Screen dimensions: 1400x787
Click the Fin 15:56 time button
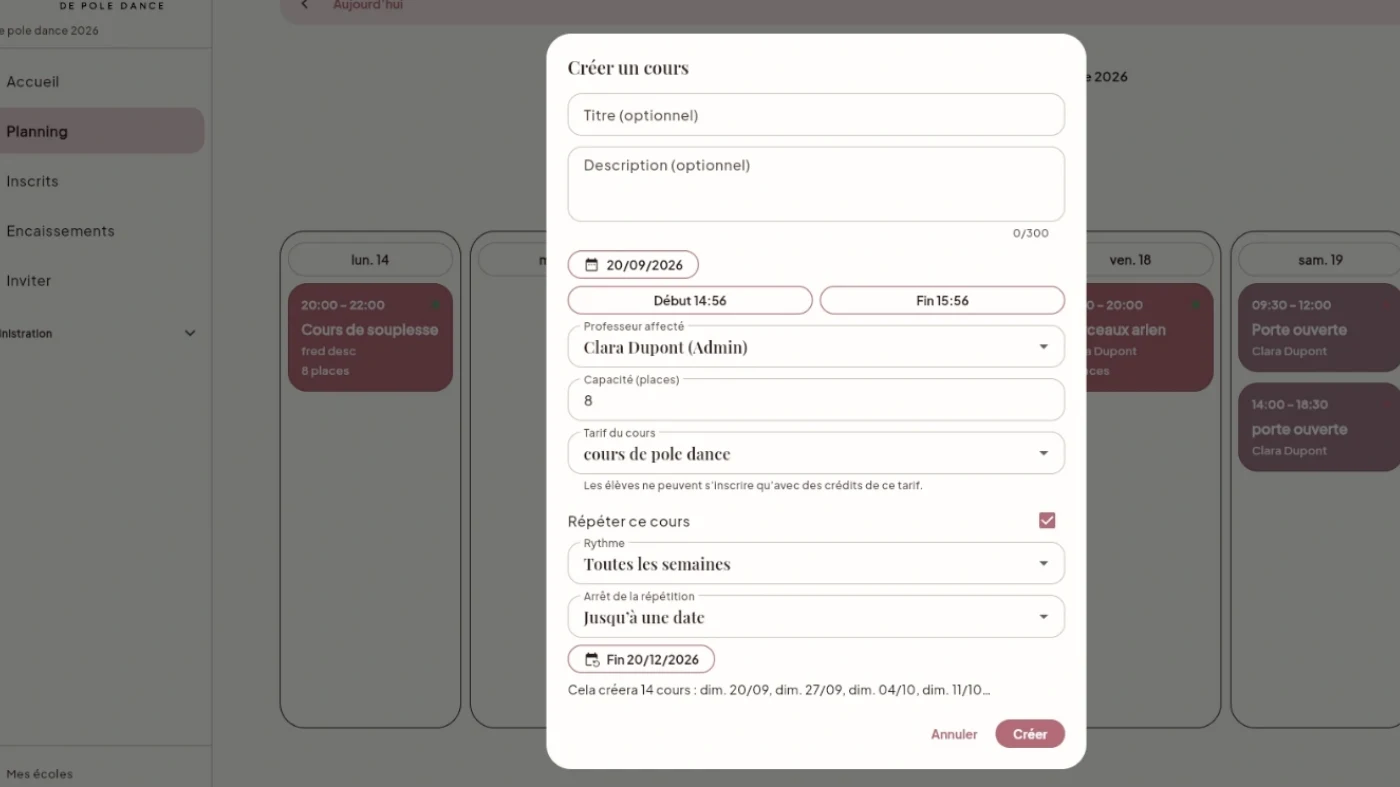pos(942,300)
